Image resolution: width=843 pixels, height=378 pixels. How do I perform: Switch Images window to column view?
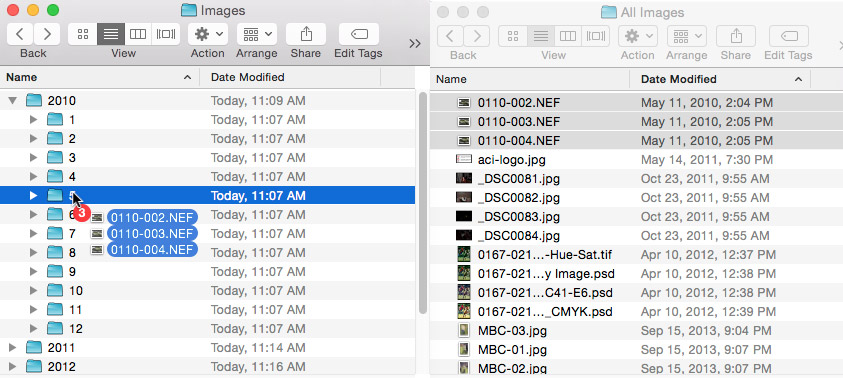[x=138, y=34]
